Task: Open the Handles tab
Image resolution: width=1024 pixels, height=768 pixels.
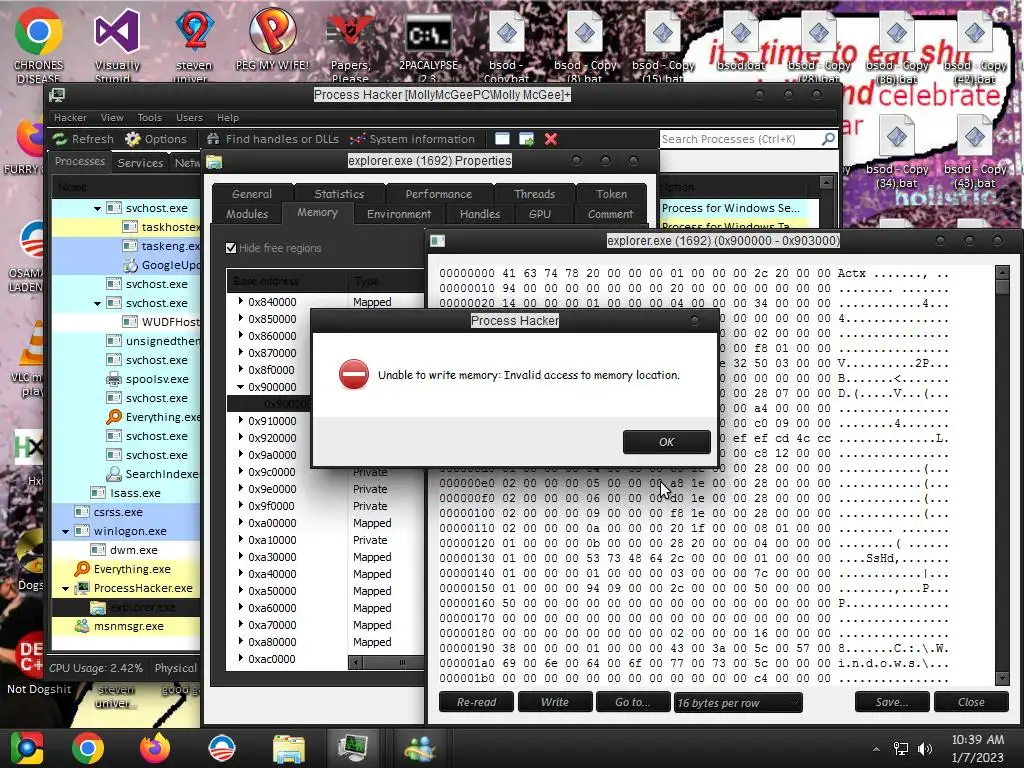Action: [479, 214]
